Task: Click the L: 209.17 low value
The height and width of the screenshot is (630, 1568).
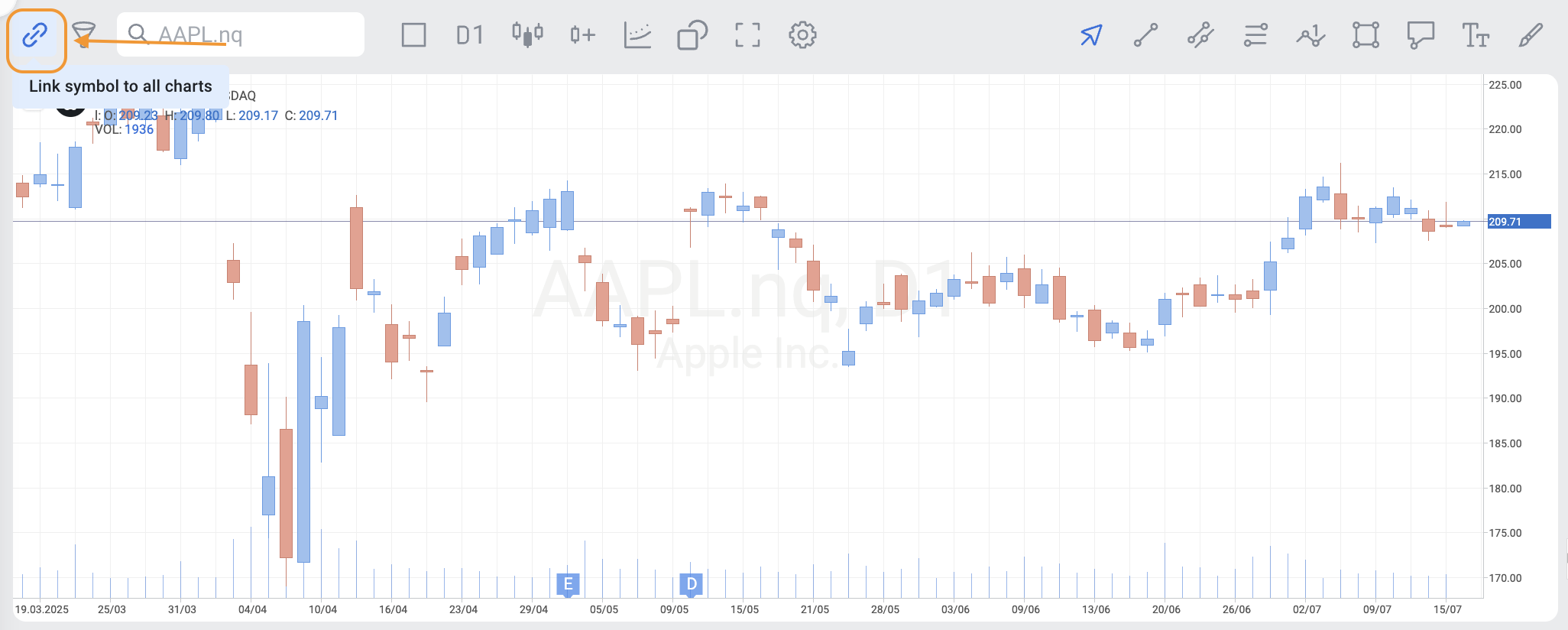Action: 251,115
